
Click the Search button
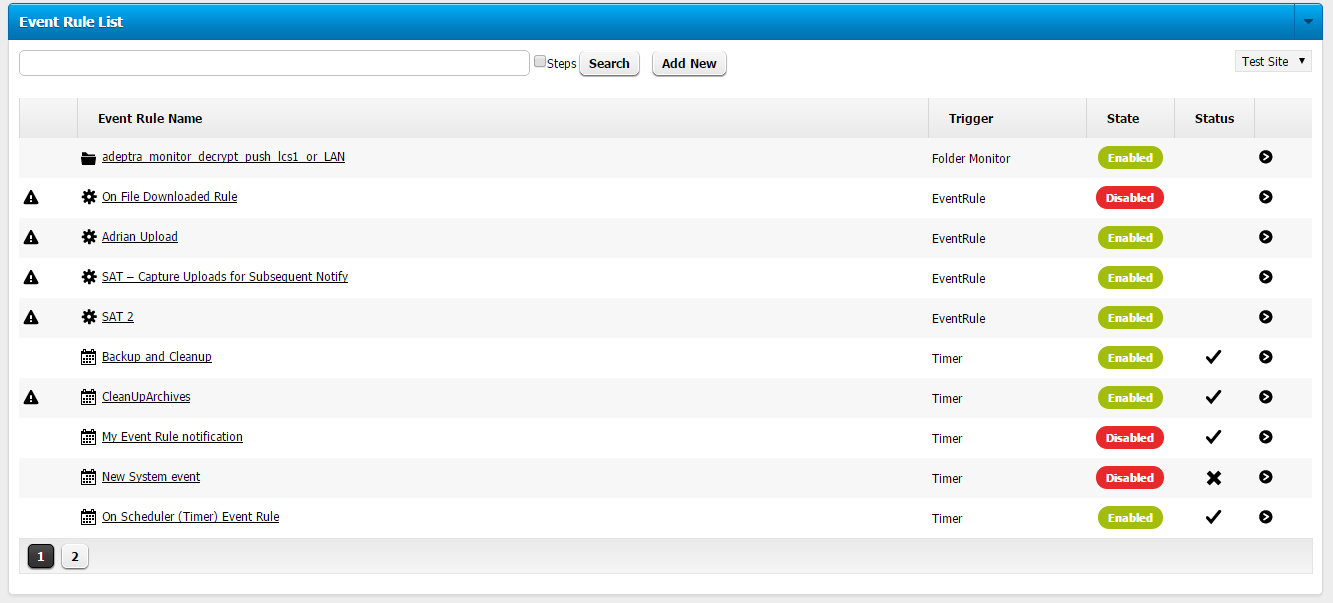click(609, 63)
